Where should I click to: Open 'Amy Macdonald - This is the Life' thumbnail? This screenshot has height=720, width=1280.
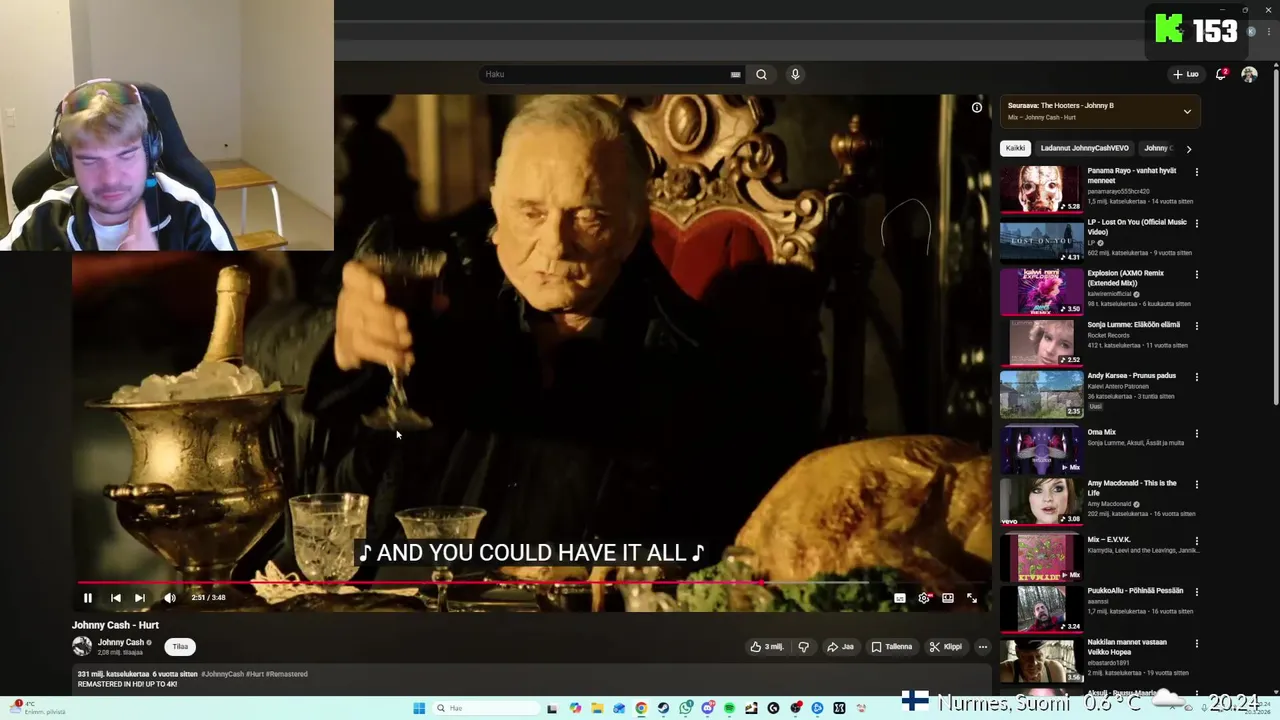[x=1041, y=501]
